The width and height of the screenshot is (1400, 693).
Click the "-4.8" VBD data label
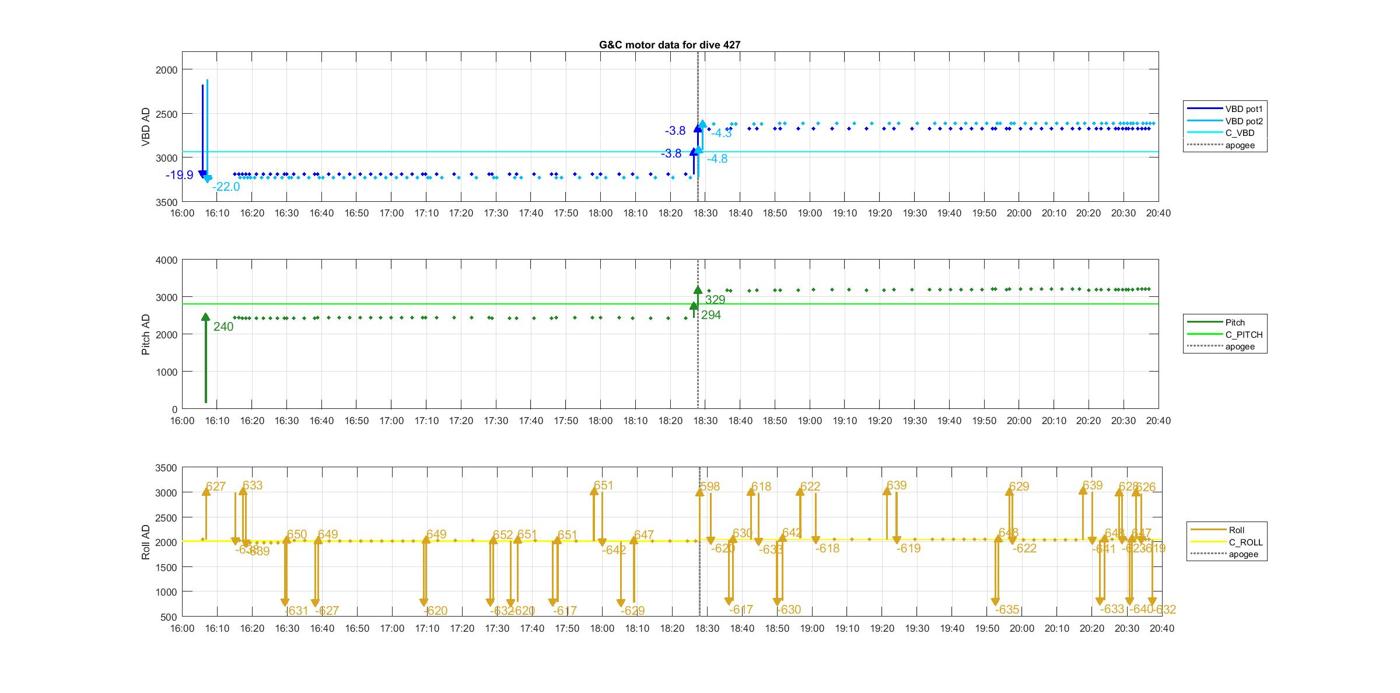[717, 159]
